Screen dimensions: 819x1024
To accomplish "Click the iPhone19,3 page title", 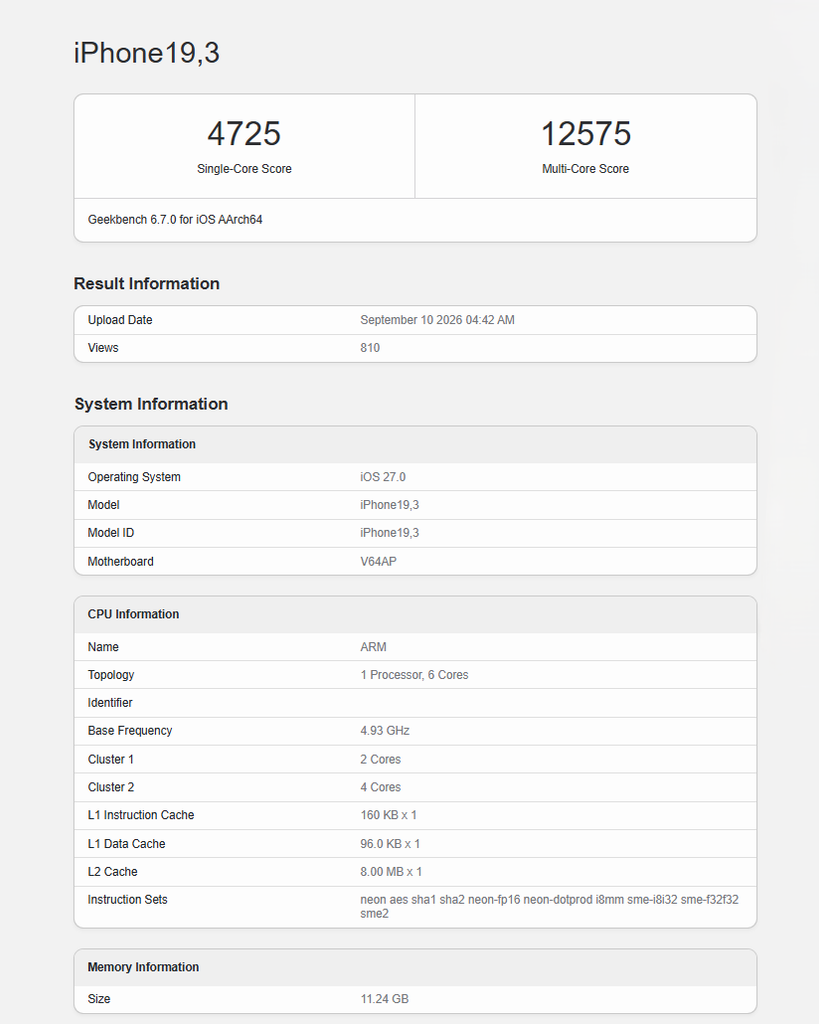I will click(x=146, y=53).
